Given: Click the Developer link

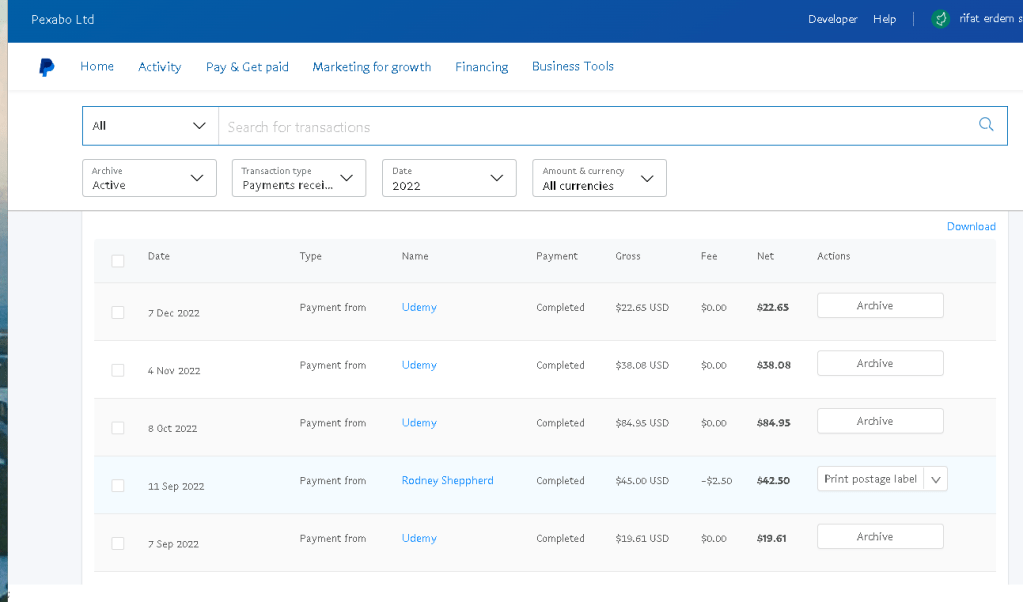Looking at the screenshot, I should tap(832, 19).
